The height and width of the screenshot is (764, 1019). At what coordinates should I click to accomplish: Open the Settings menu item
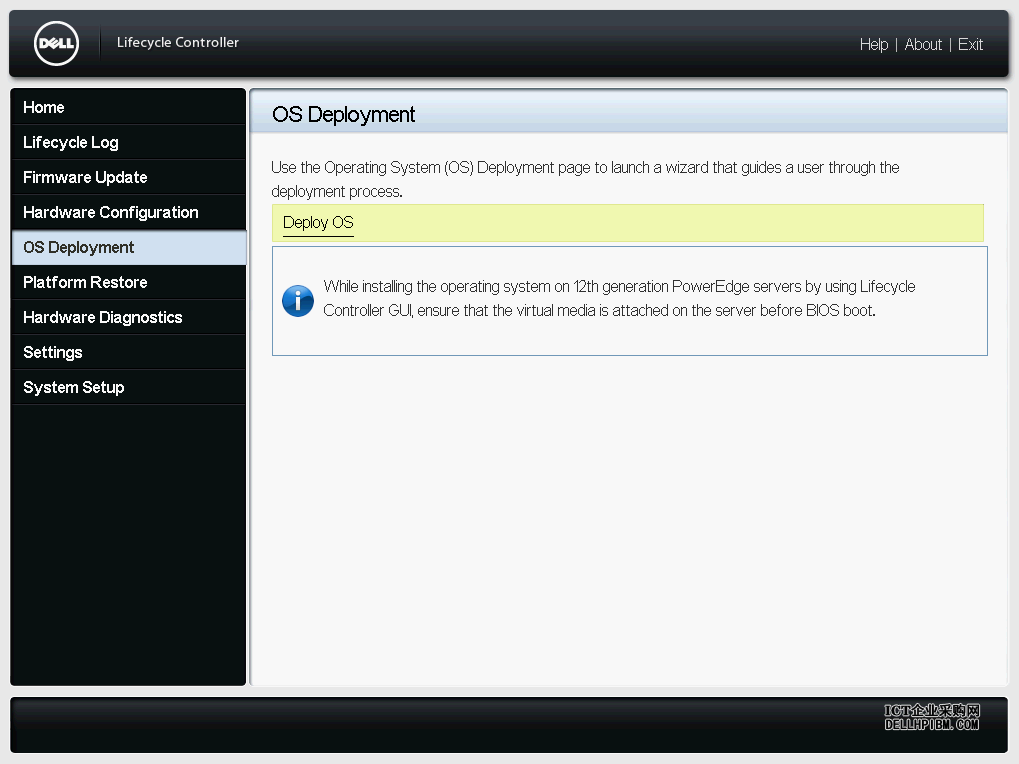[x=128, y=353]
